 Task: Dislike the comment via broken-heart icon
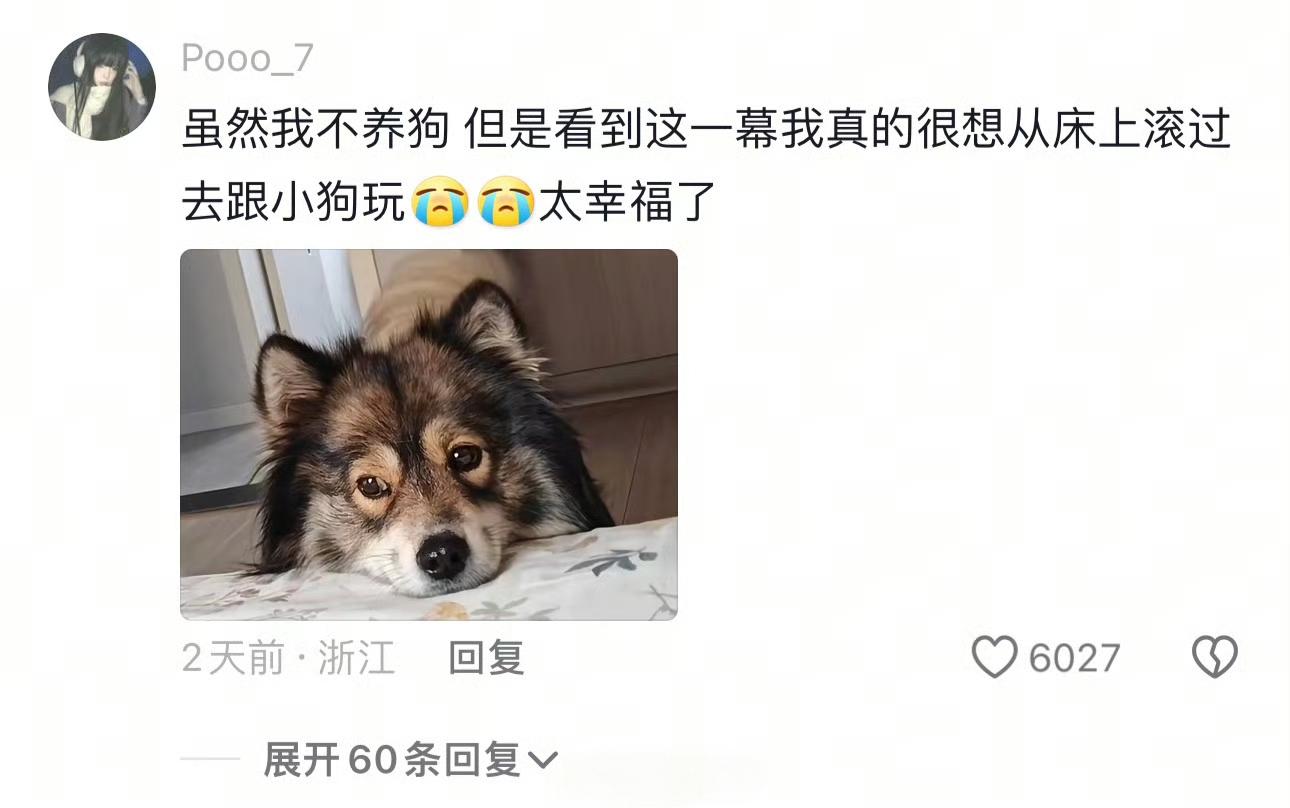pos(1215,657)
